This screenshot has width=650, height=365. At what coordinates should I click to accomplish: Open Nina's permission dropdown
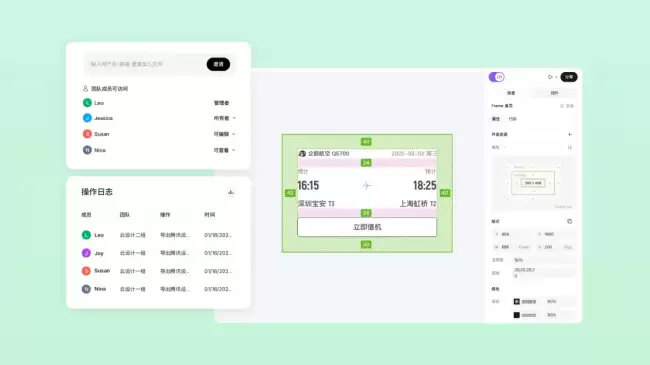click(x=225, y=150)
